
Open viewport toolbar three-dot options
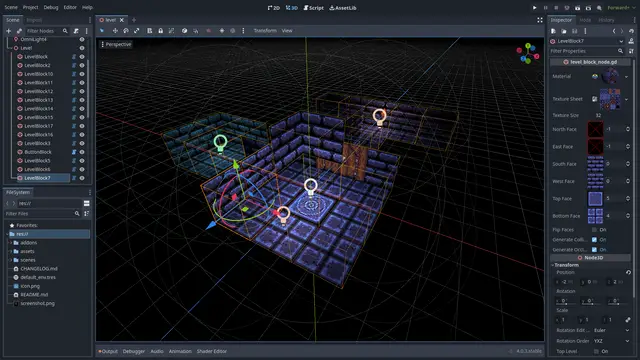coord(243,31)
